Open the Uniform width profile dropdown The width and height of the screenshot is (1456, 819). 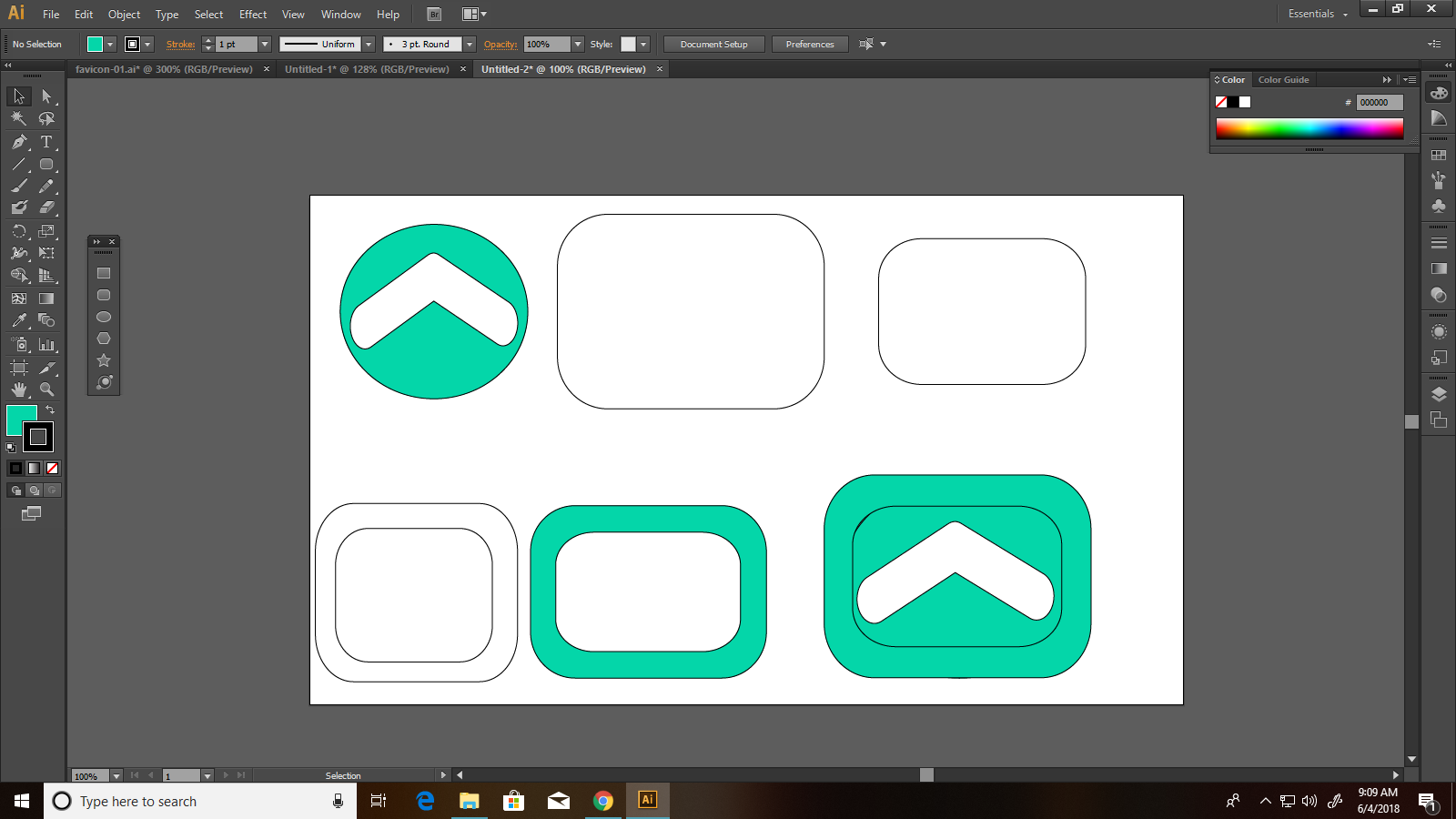coord(369,43)
